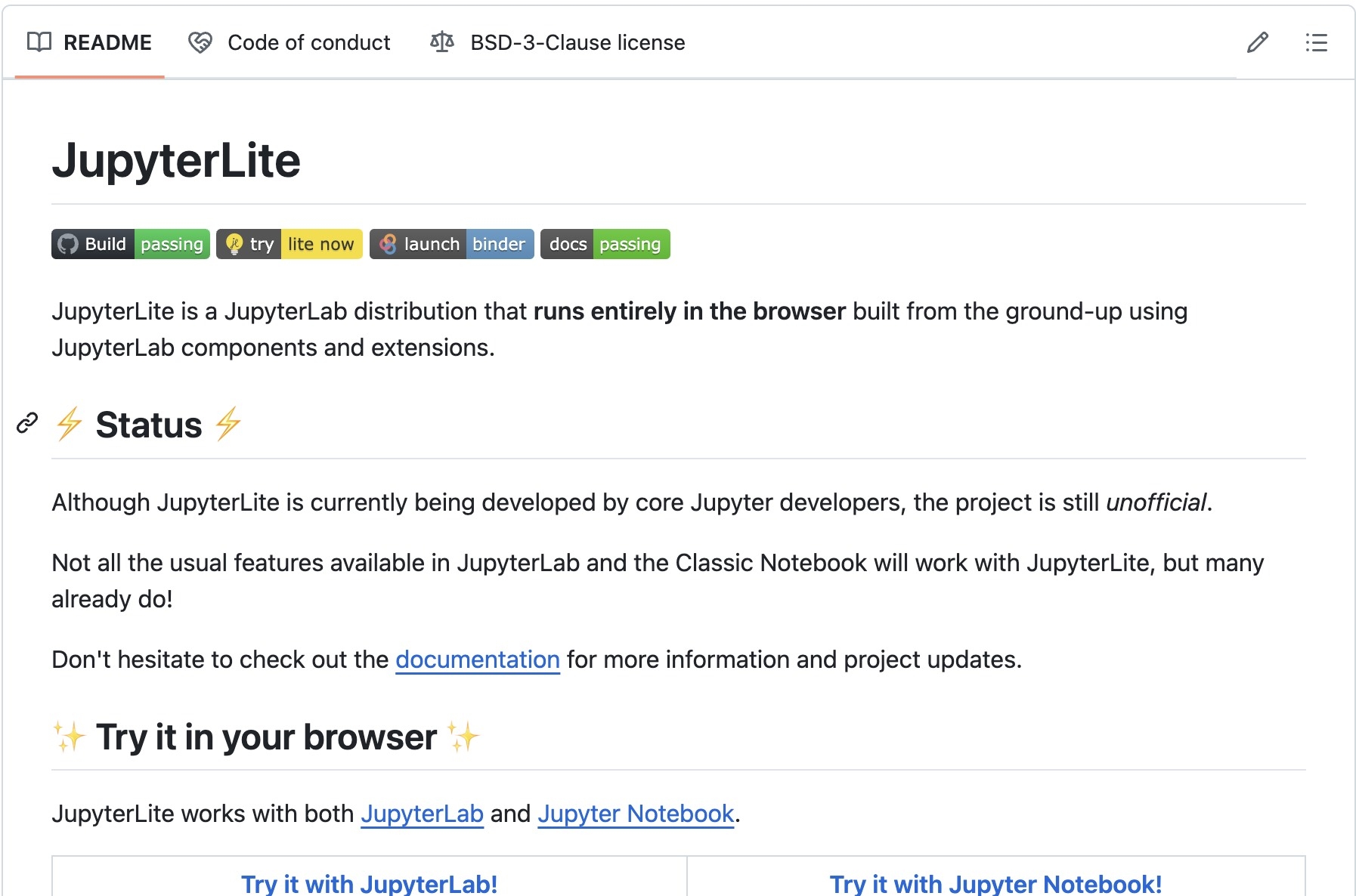Click the pencil edit file icon
Screen dimensions: 1356x896
(x=1257, y=42)
